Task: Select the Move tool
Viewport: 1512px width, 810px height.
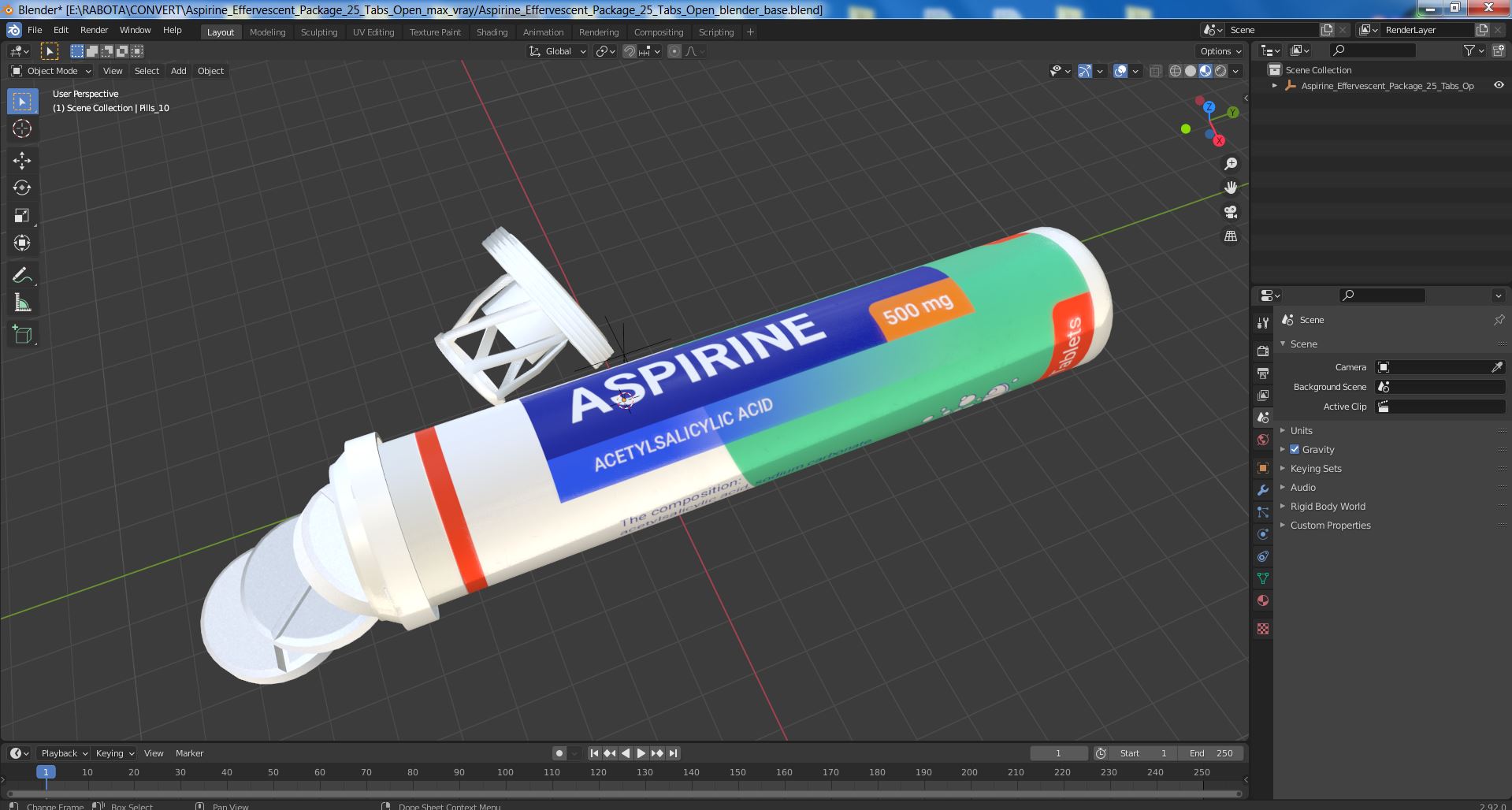Action: (22, 161)
